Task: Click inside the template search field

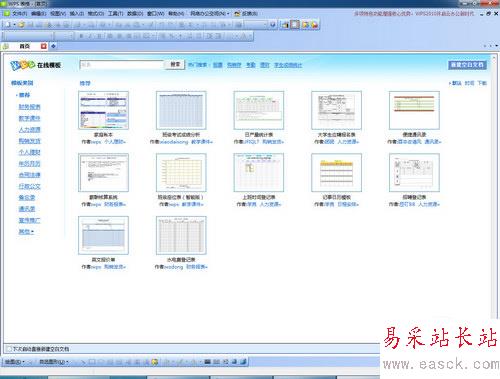Action: point(122,65)
